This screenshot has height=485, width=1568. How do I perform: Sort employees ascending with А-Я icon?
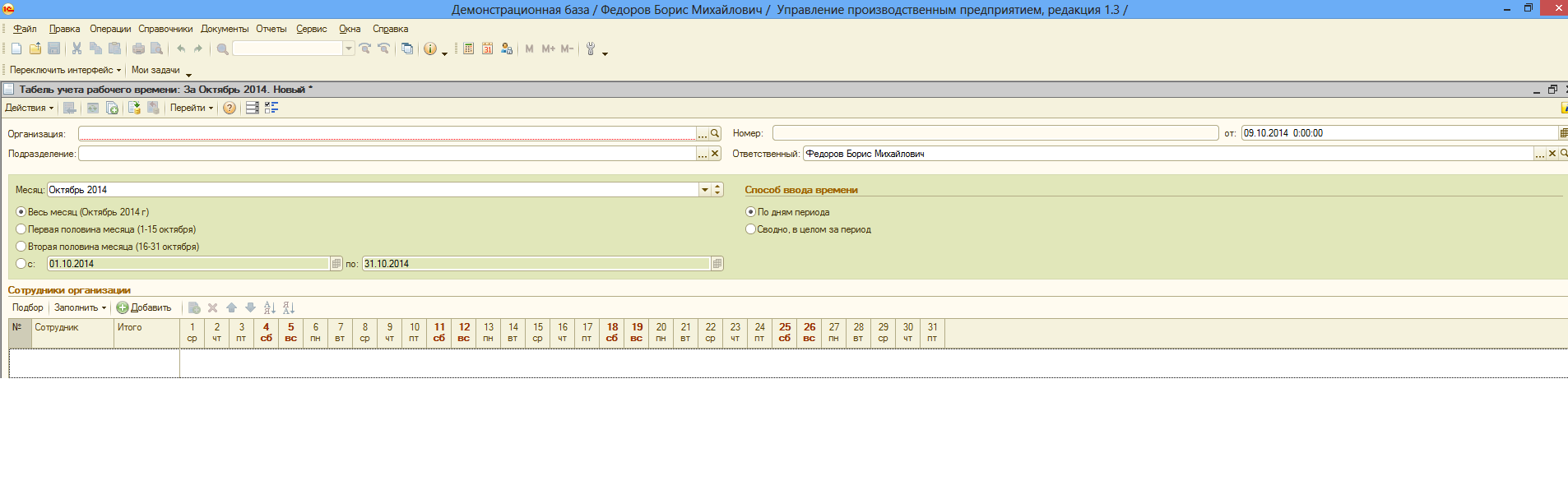(x=270, y=308)
